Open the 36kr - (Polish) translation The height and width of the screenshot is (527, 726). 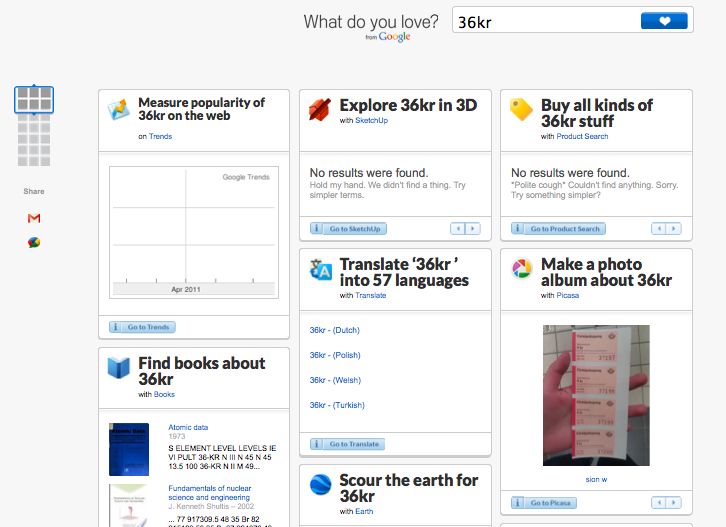tap(335, 355)
